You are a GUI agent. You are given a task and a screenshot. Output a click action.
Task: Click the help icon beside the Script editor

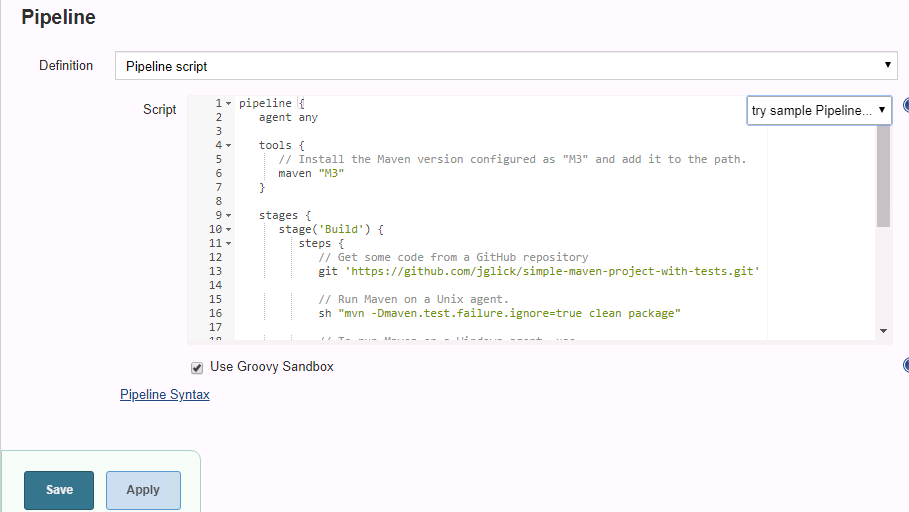[905, 106]
